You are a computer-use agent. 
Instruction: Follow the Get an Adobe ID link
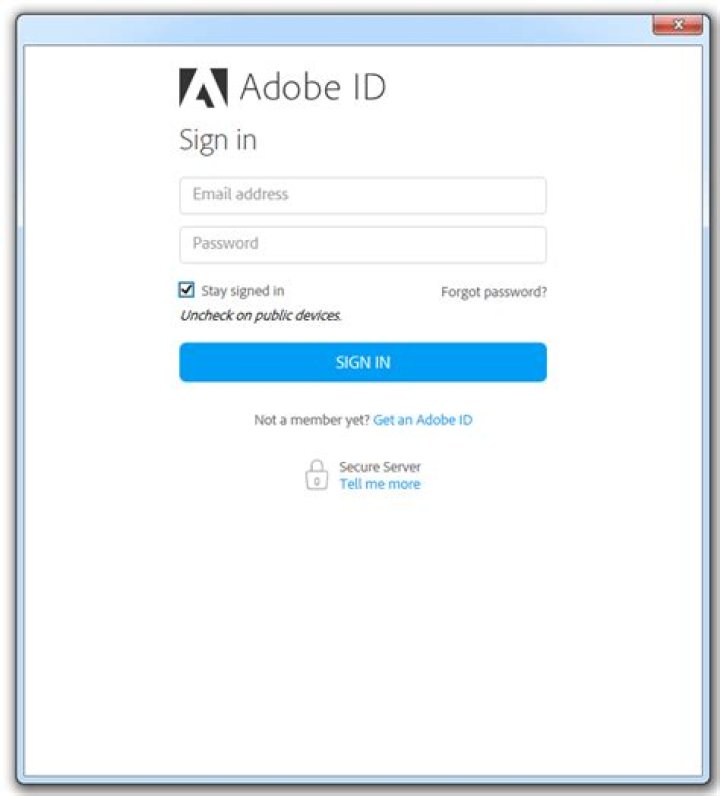[x=423, y=420]
